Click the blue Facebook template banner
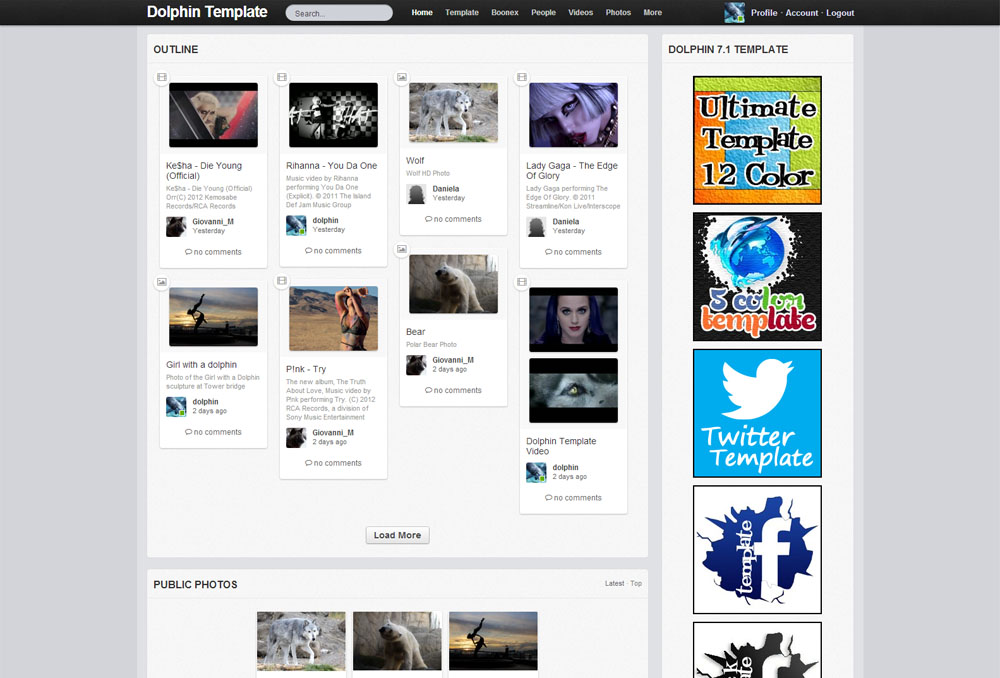This screenshot has height=678, width=1000. pos(758,550)
